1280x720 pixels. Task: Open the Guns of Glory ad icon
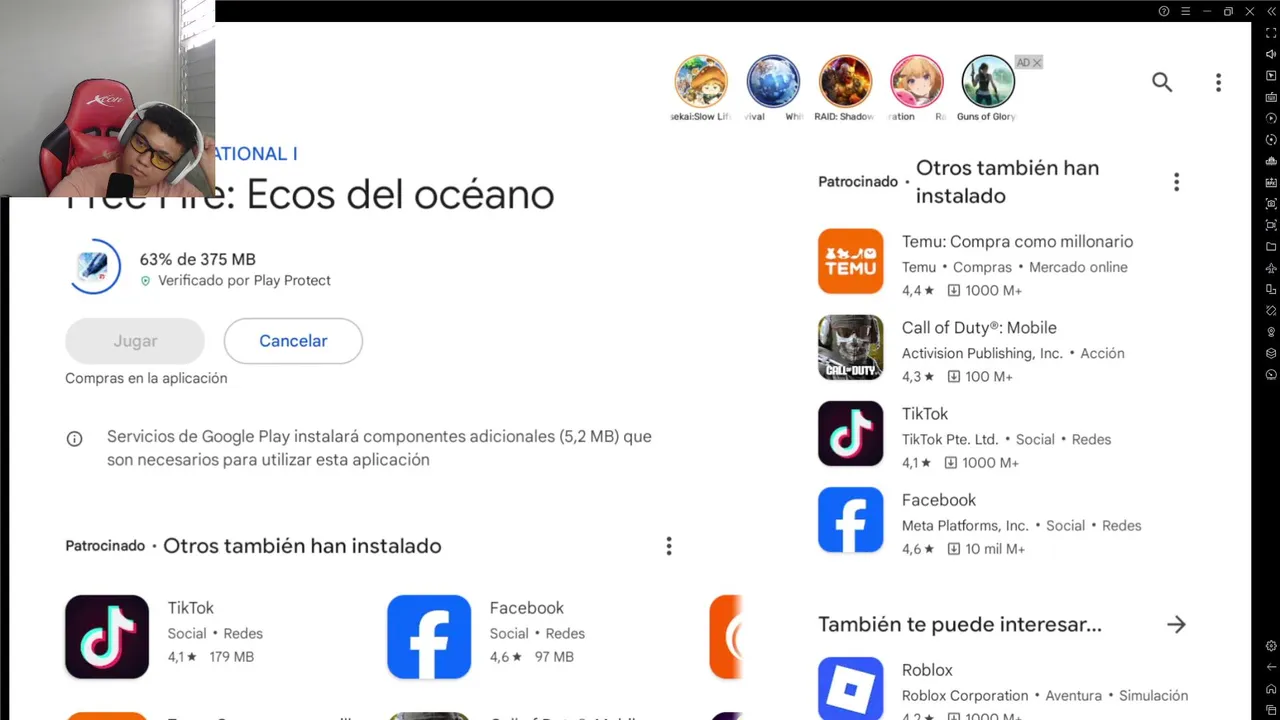click(988, 81)
